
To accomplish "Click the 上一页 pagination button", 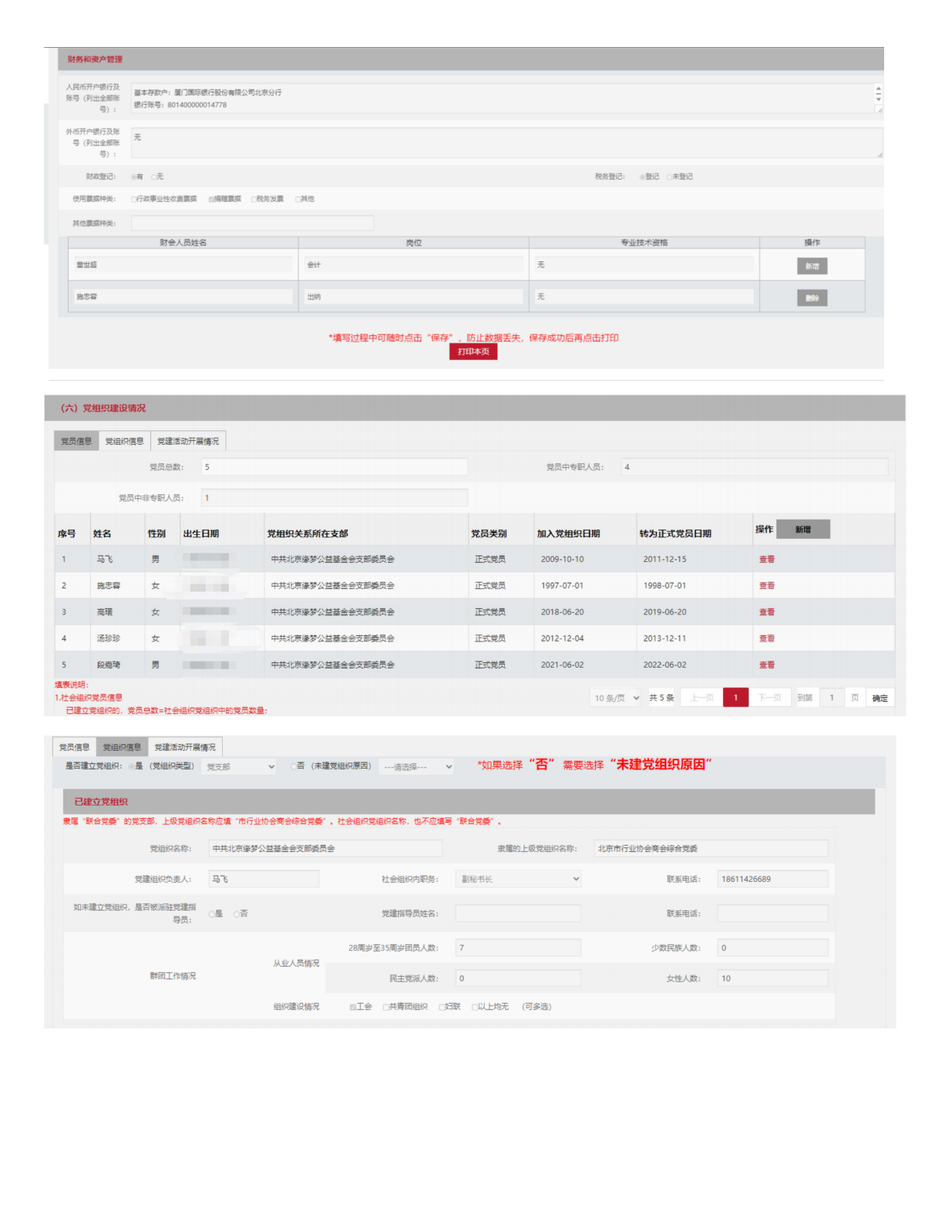I will point(701,698).
